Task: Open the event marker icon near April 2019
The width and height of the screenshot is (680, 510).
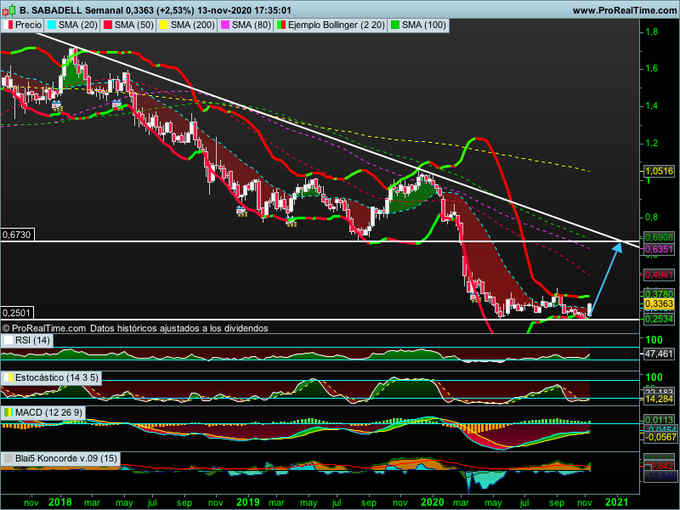Action: click(x=291, y=222)
